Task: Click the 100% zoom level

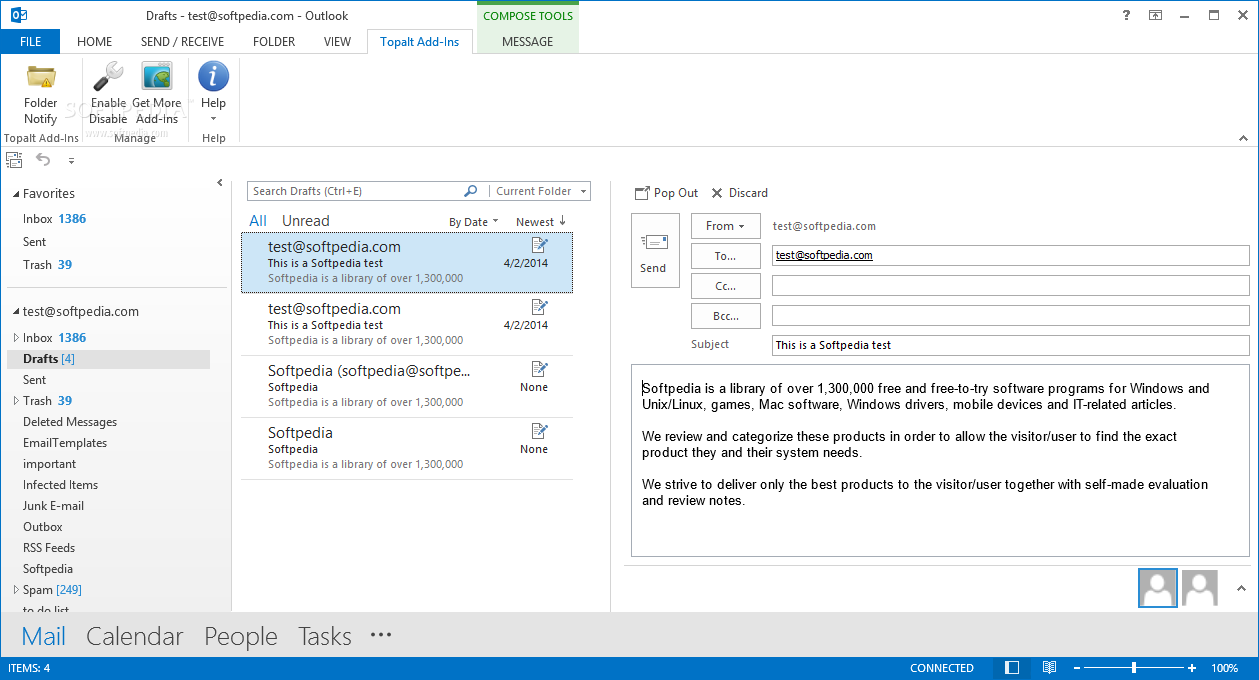Action: coord(1225,668)
